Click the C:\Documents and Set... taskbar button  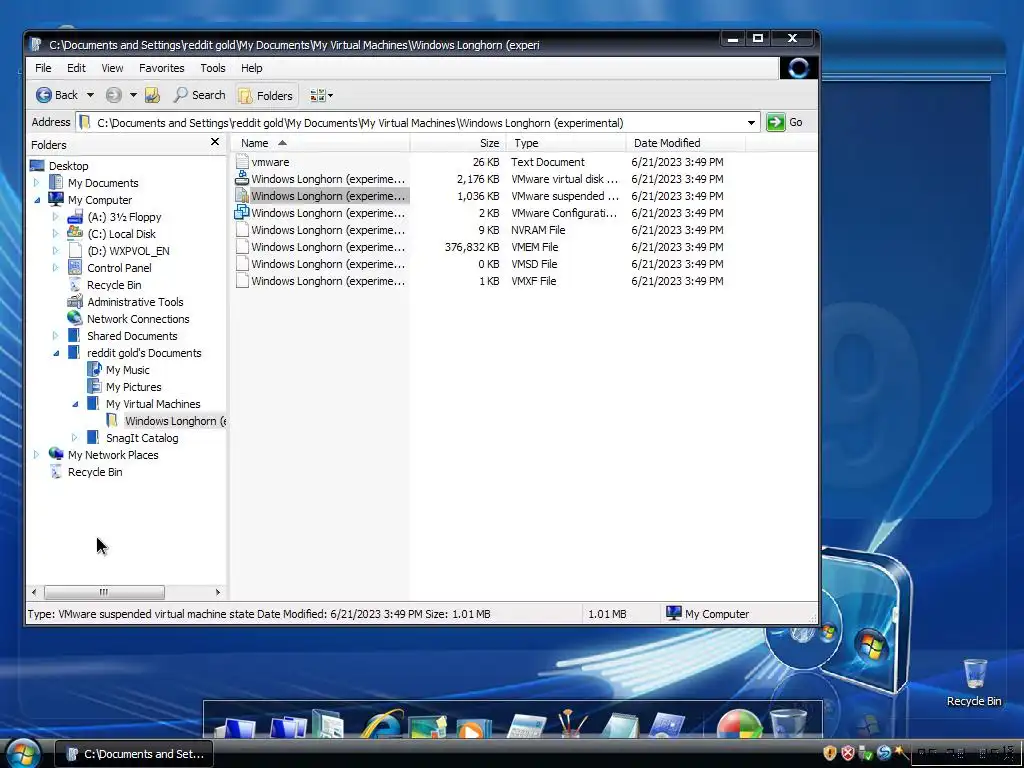(134, 754)
